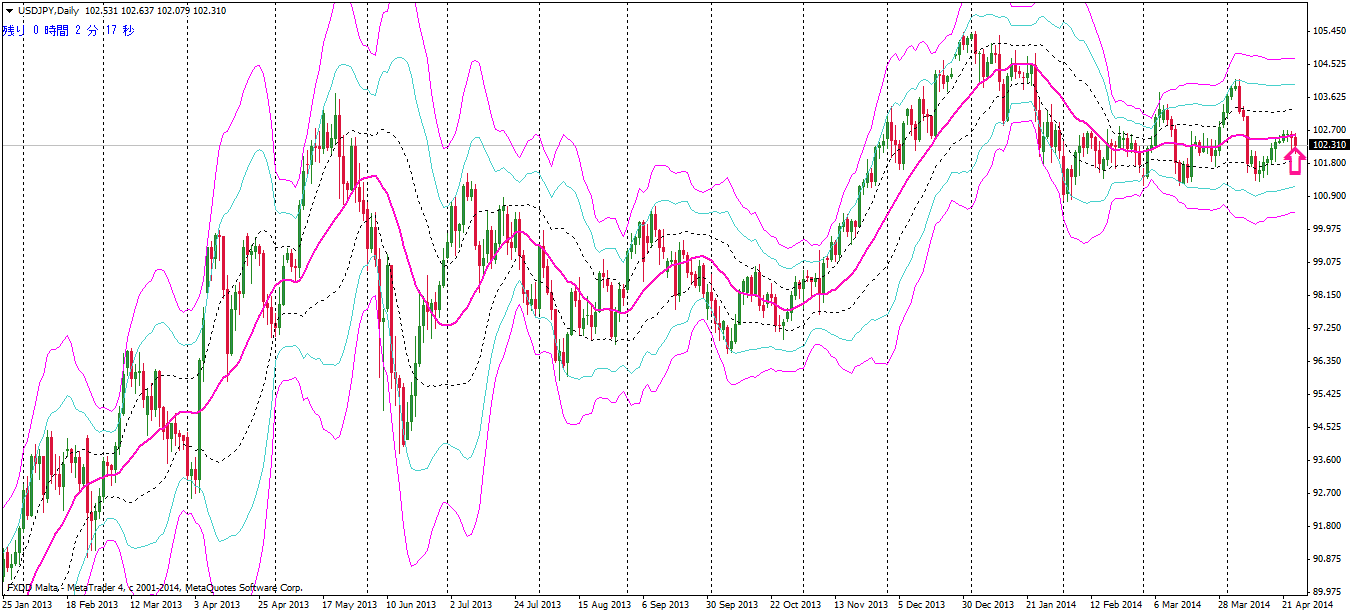Click the 6 Mar 2014 date label
Viewport: 1350px width, 613px height.
tap(1177, 605)
